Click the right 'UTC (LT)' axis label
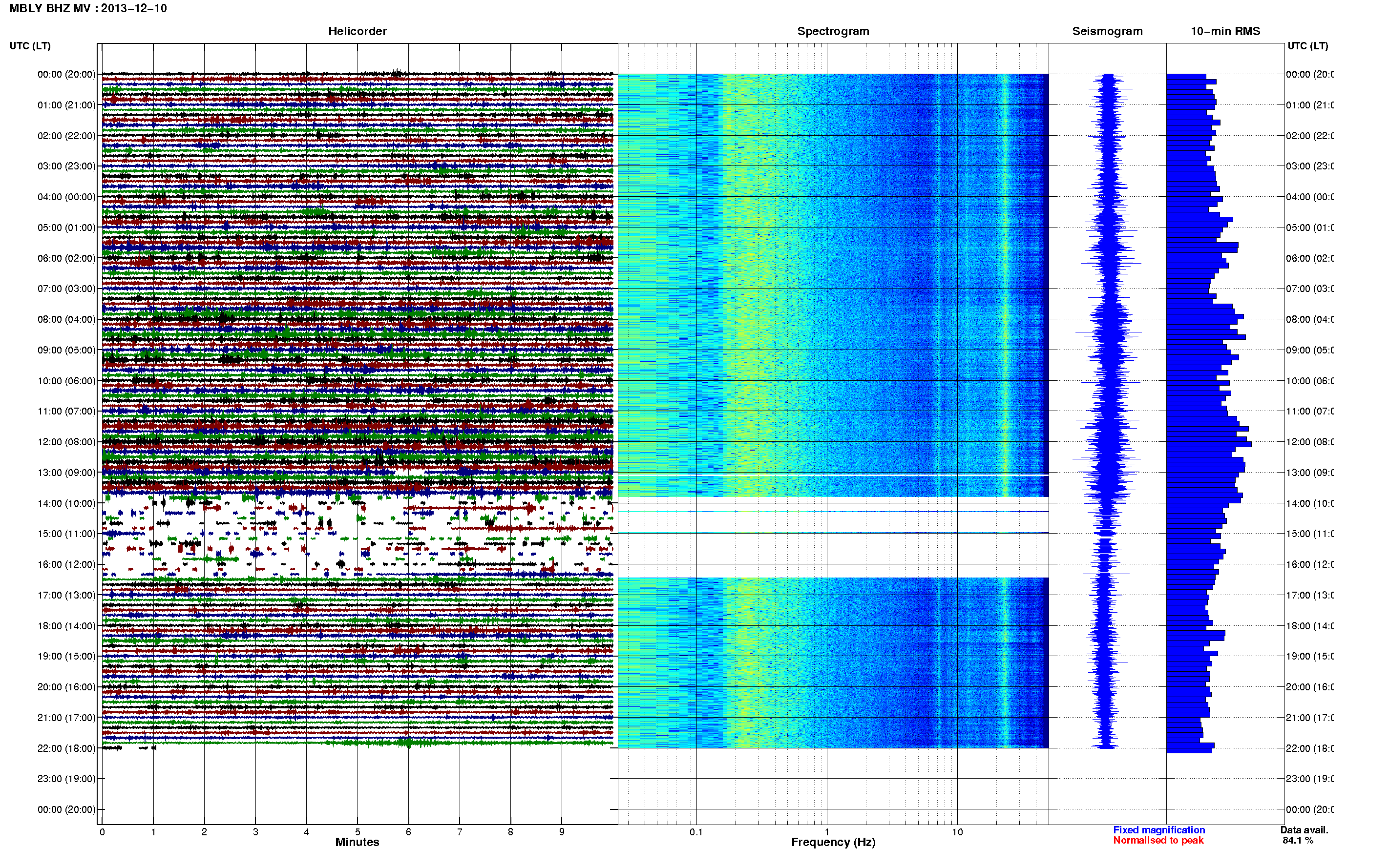Screen dimensions: 1389x868 (1307, 46)
